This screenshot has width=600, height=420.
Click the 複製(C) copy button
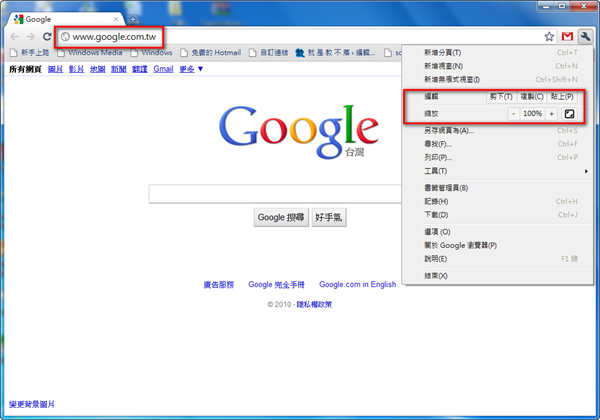pyautogui.click(x=532, y=96)
